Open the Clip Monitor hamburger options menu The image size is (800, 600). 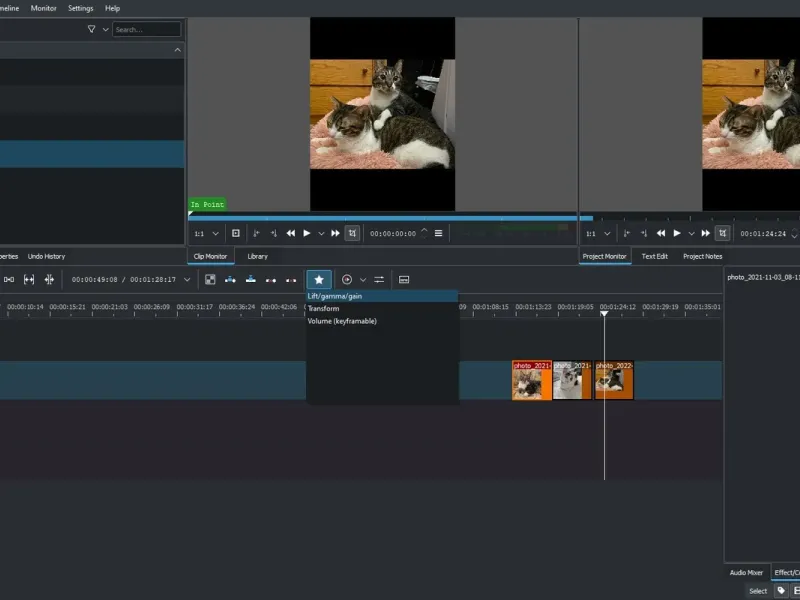(438, 233)
